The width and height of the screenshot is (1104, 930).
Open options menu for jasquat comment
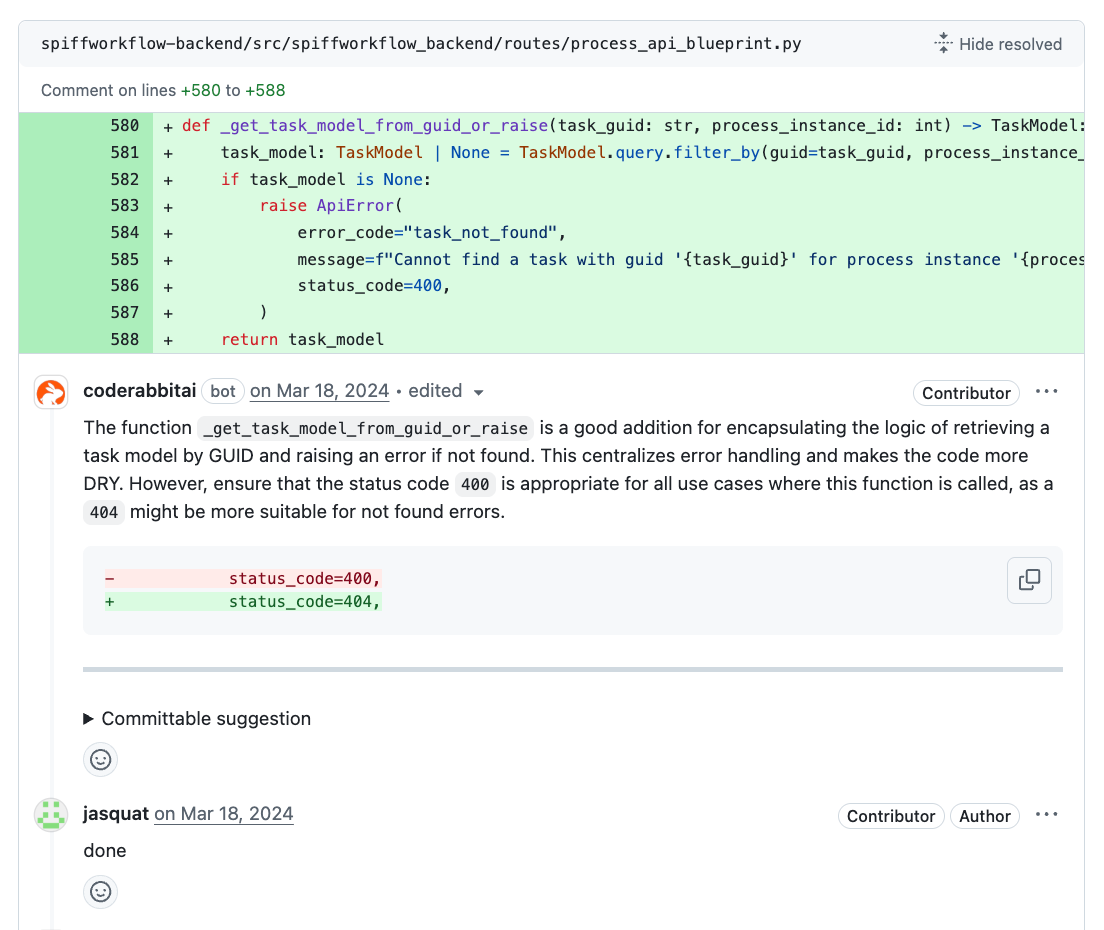pyautogui.click(x=1047, y=815)
